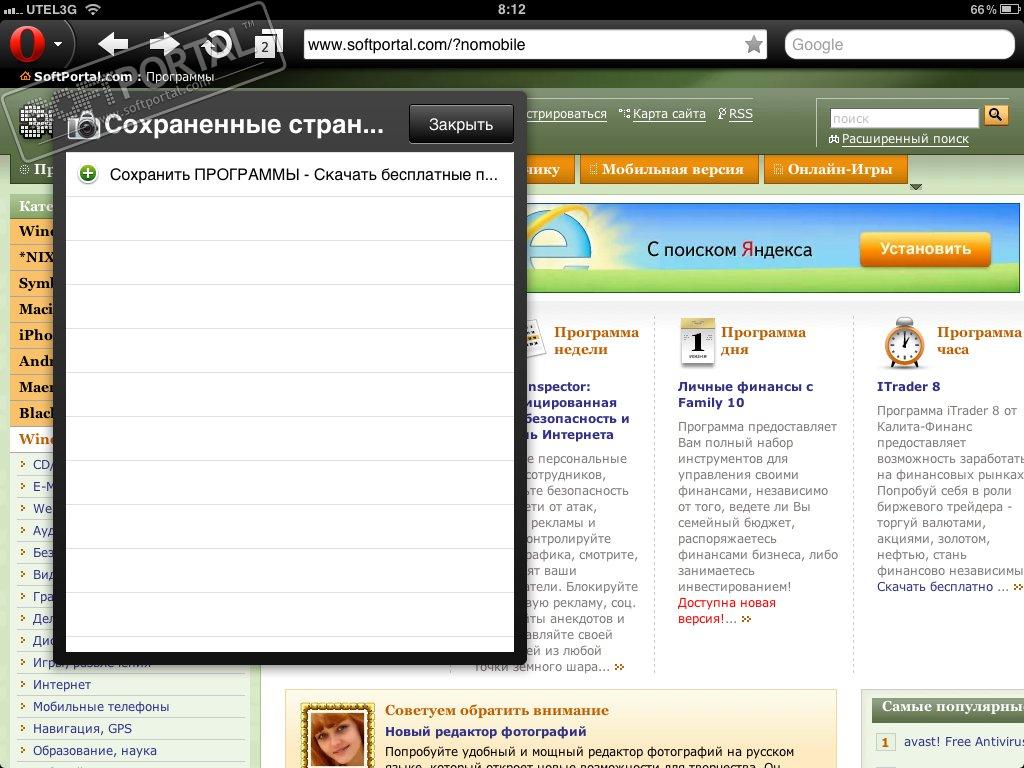Close the saved pages popup with Закрыть
Viewport: 1024px width, 768px height.
(461, 124)
